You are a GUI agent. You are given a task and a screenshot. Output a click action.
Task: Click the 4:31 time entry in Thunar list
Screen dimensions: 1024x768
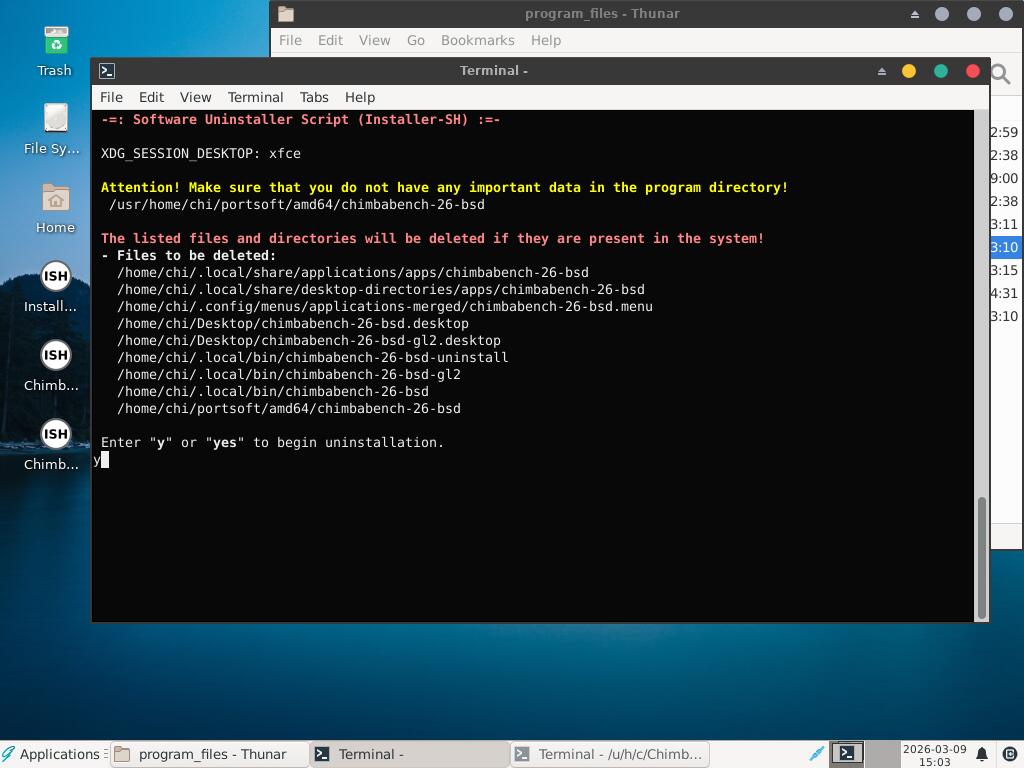(x=1004, y=293)
